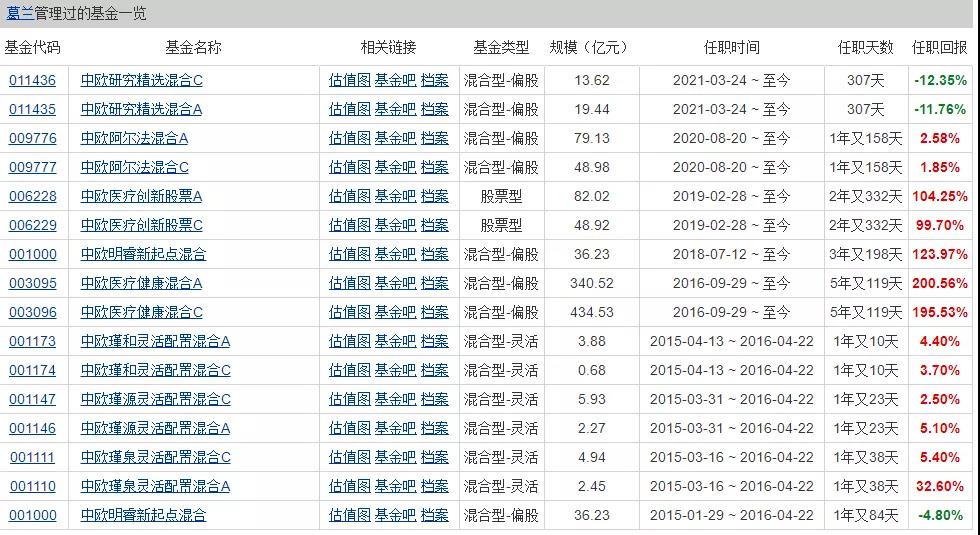This screenshot has width=980, height=535.
Task: Open code 001000 in the 2015-01-29 row
Action: (x=32, y=515)
